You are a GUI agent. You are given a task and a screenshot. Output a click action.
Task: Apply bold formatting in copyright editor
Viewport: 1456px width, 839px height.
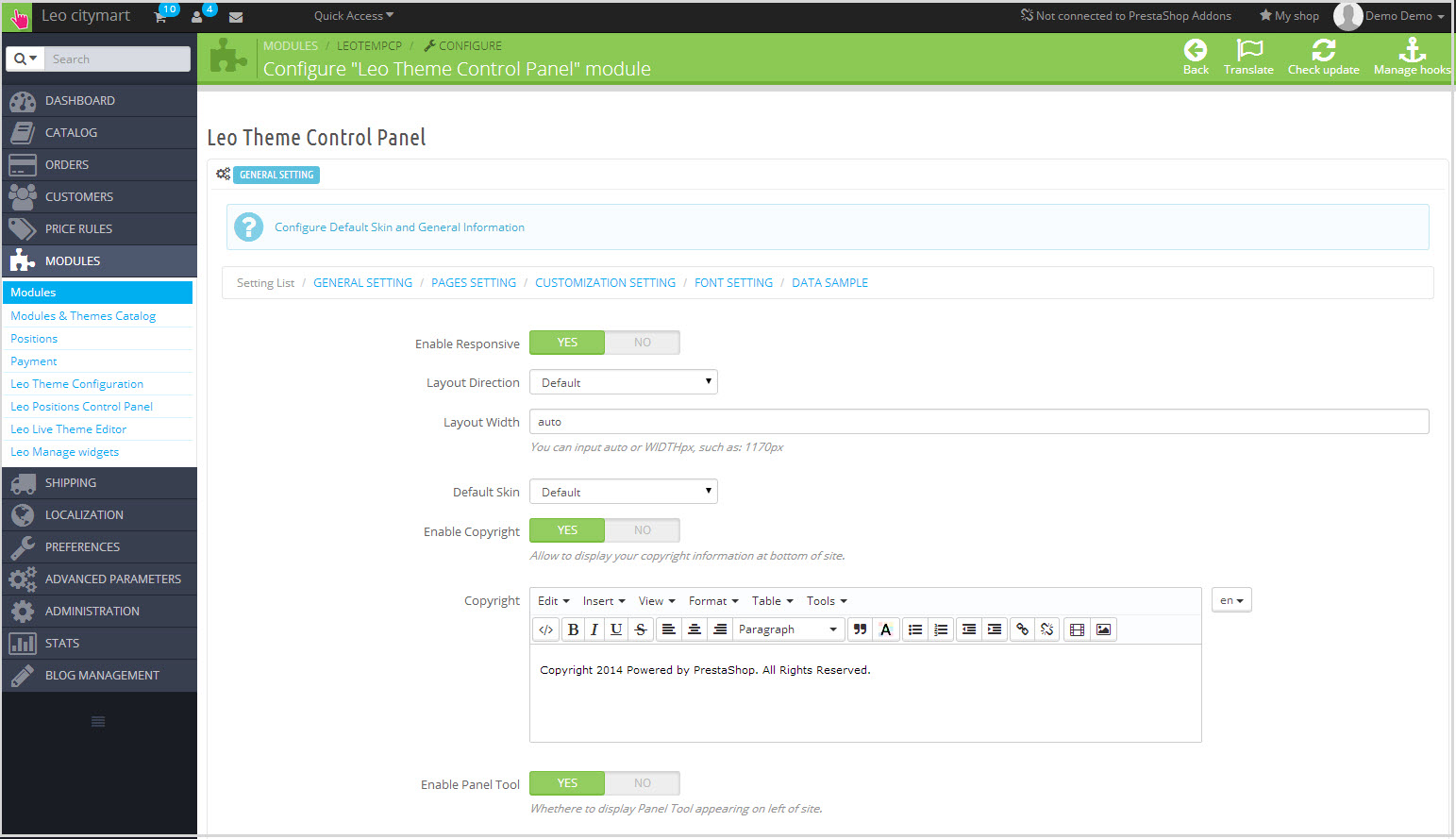point(573,629)
